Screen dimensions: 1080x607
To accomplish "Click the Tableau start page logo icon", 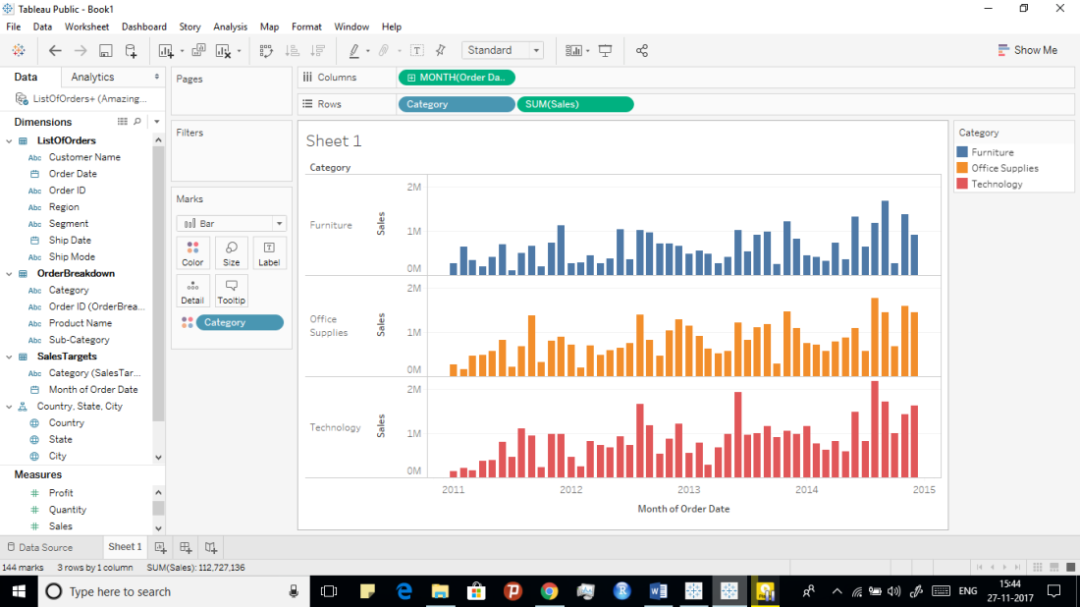I will point(19,50).
